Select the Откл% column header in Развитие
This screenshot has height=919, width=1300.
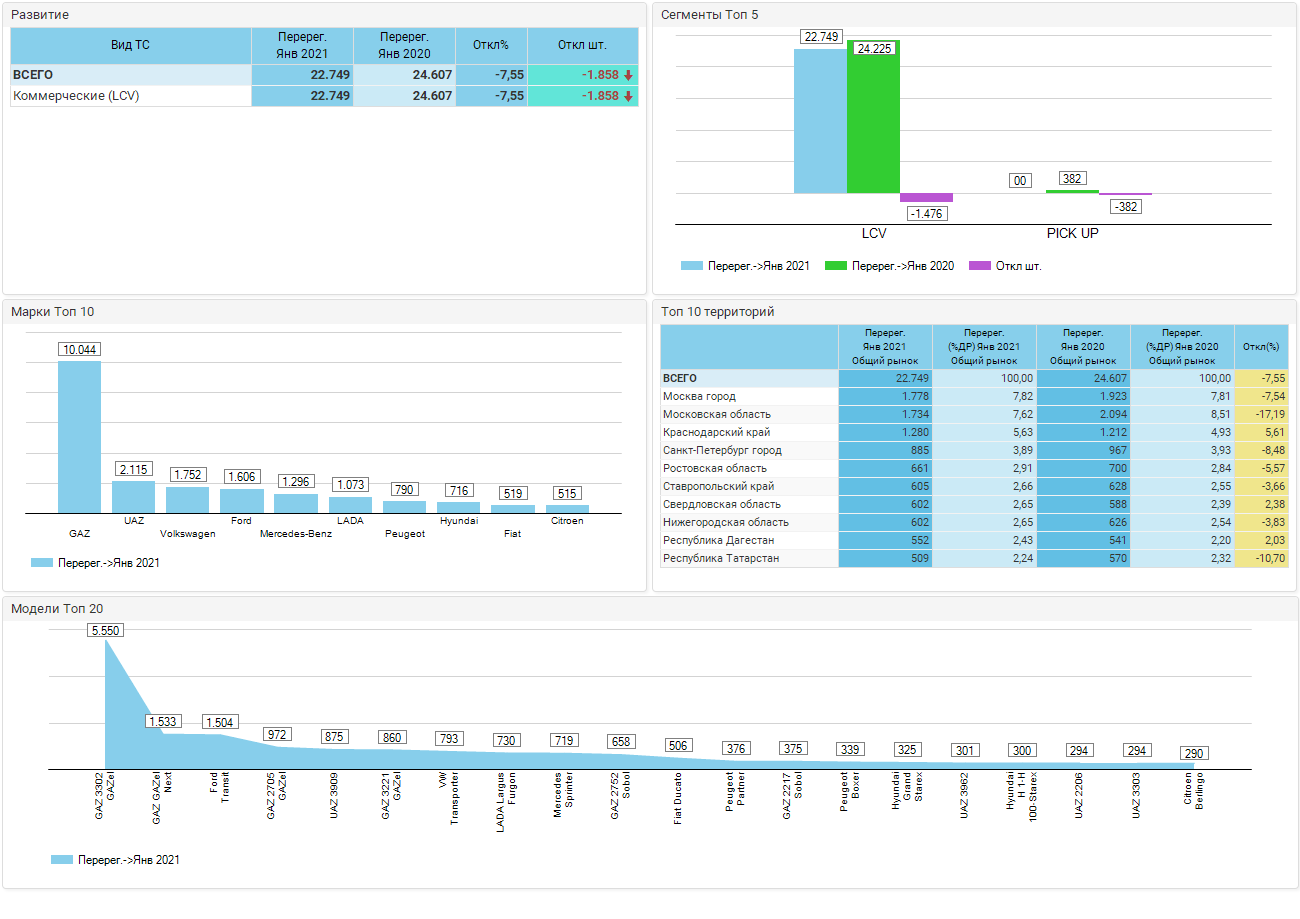(x=490, y=45)
